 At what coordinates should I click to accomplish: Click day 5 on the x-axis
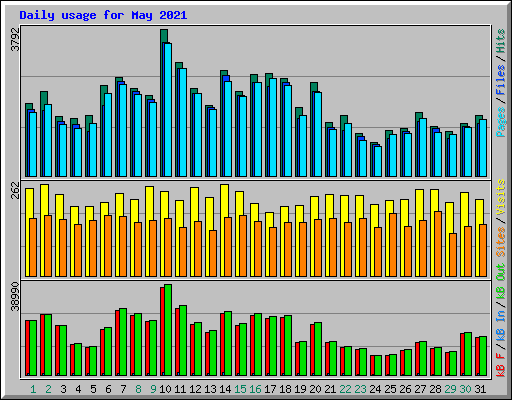pos(93,389)
